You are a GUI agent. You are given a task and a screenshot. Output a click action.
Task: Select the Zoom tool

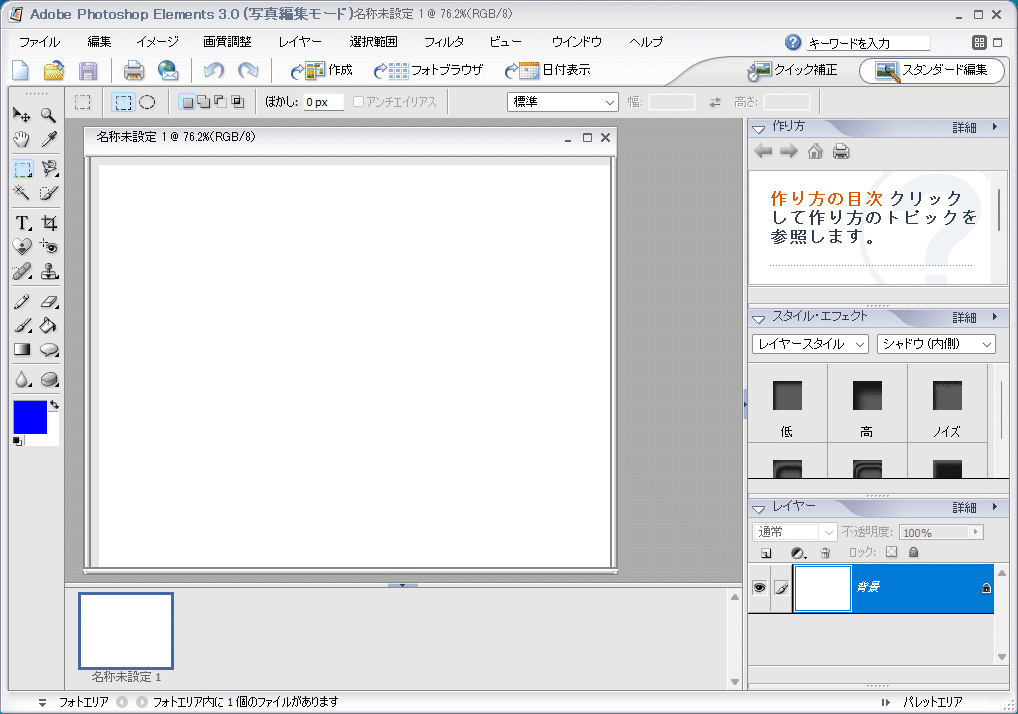48,115
